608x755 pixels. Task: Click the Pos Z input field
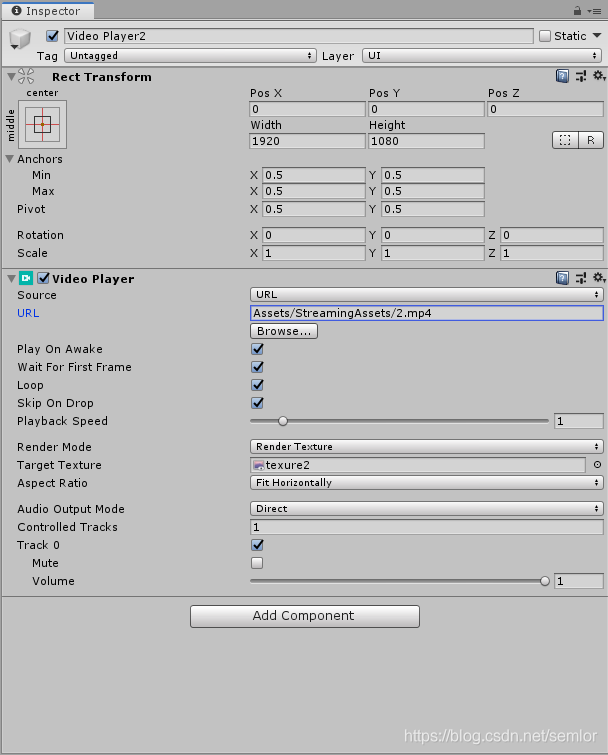click(x=545, y=109)
